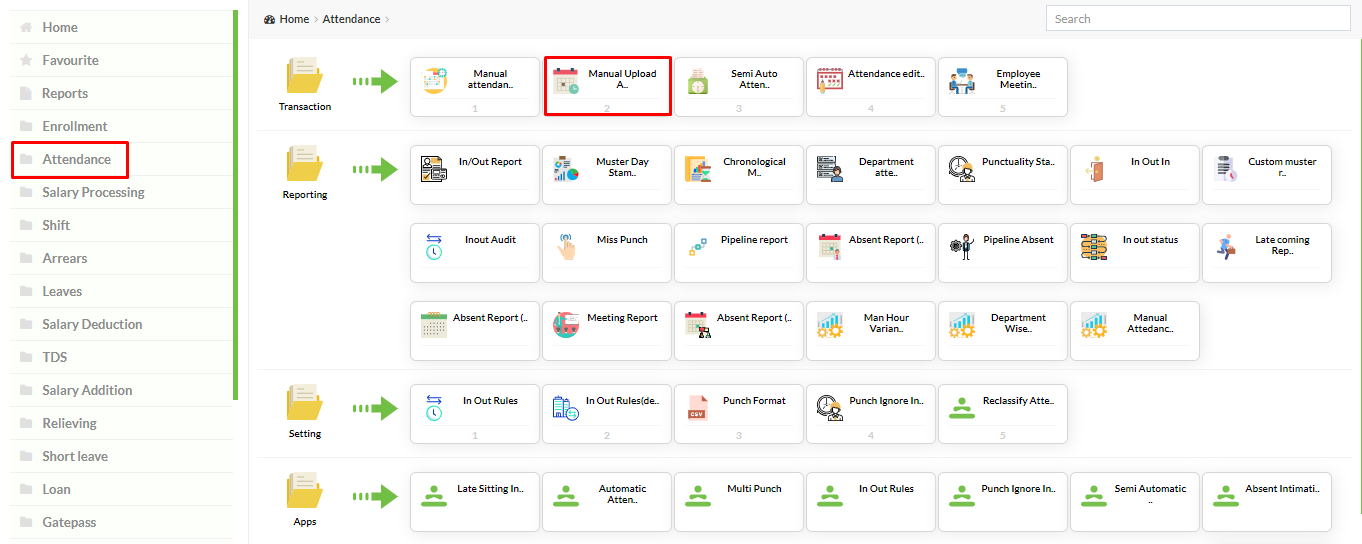Open Arrears sidebar item
This screenshot has height=544, width=1362.
click(x=121, y=258)
